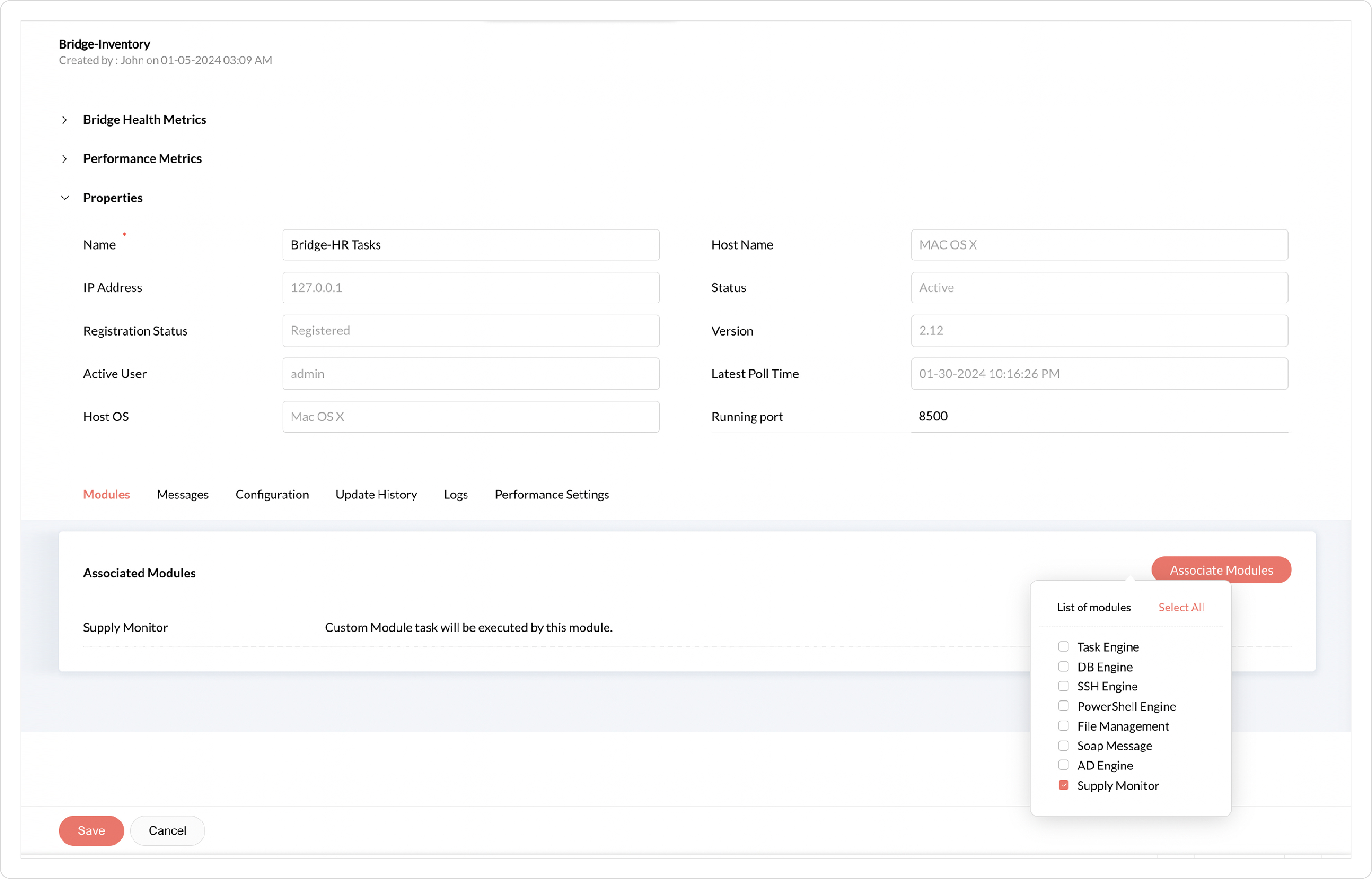Screen dimensions: 1372x879
Task: Enable the Soap Message checkbox
Action: 1063,746
